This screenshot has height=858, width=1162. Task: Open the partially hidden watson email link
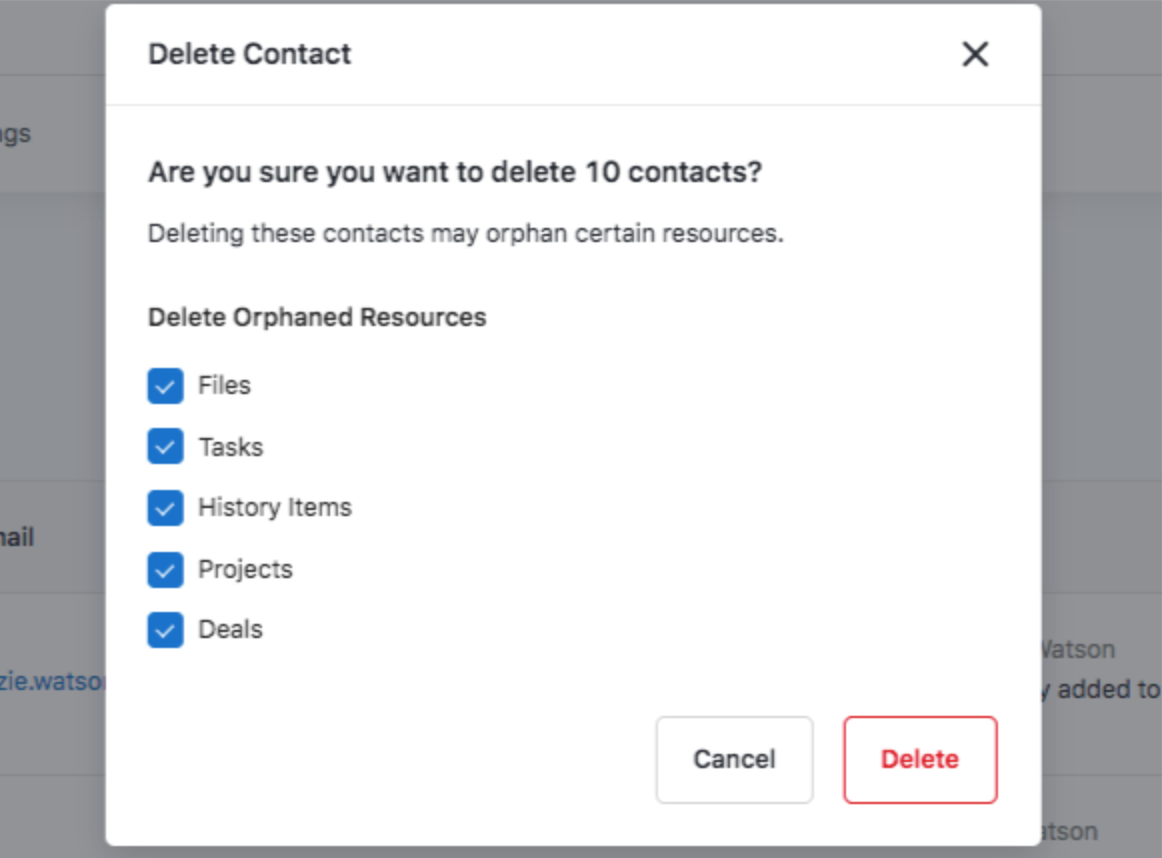coord(52,682)
